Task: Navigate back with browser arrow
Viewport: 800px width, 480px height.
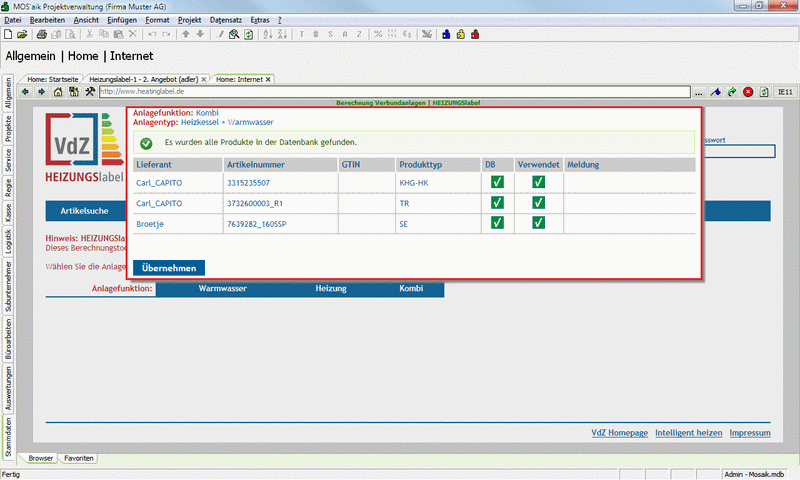Action: point(25,92)
